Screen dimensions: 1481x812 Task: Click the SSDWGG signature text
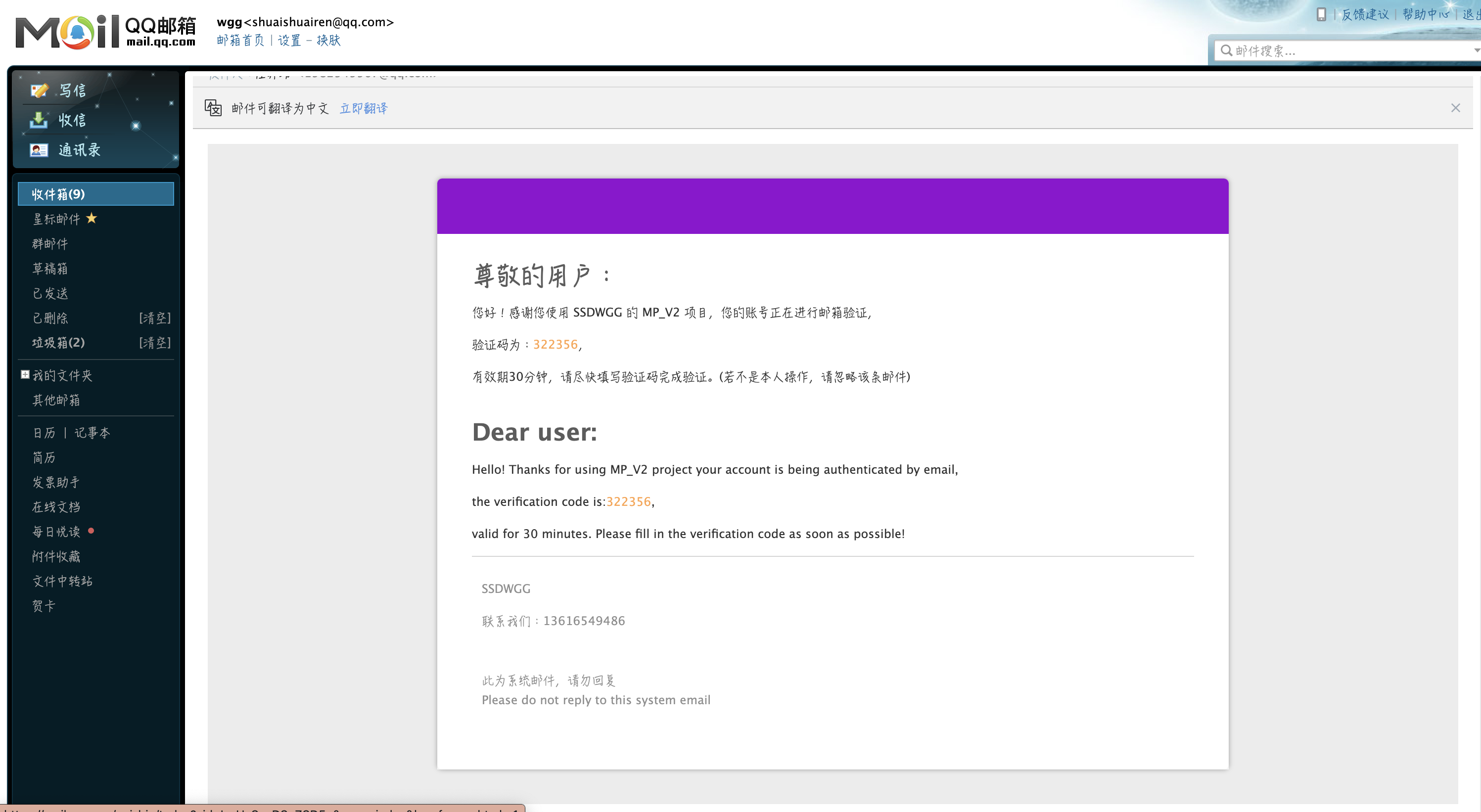pyautogui.click(x=506, y=588)
